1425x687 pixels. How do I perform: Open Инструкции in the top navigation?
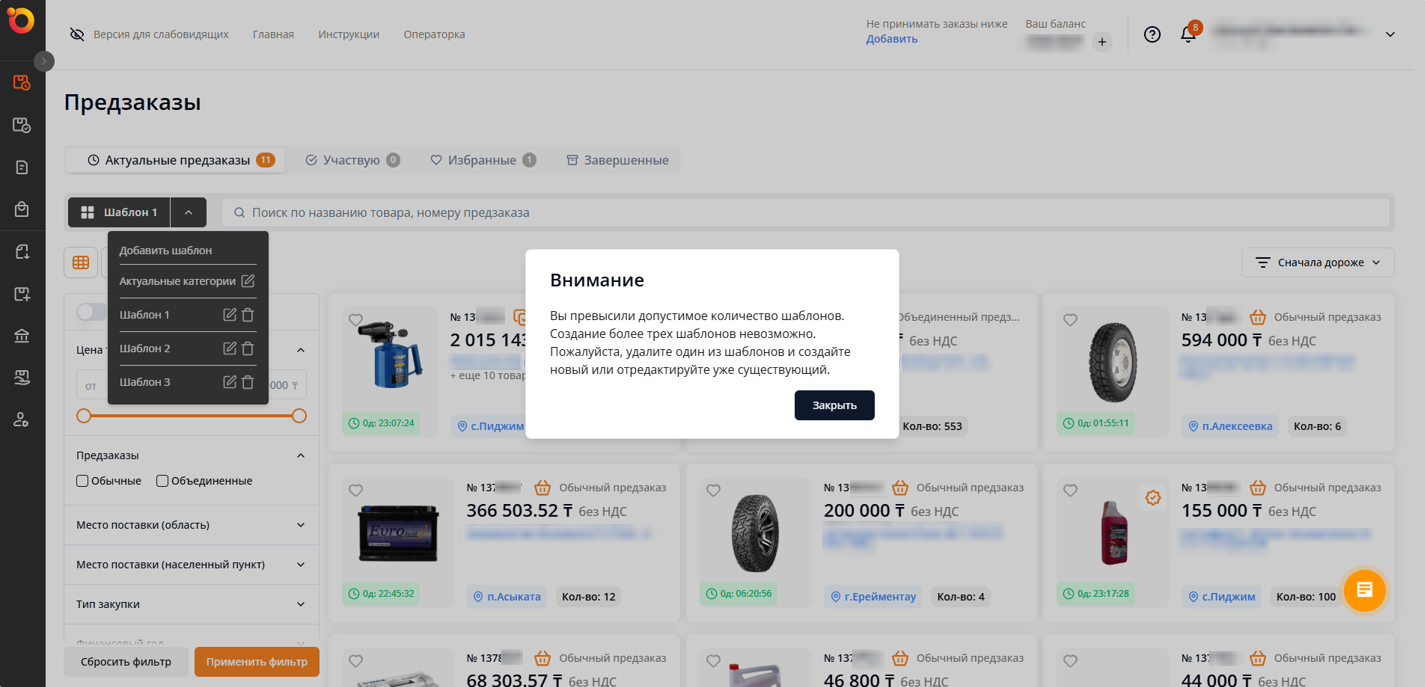[x=349, y=34]
